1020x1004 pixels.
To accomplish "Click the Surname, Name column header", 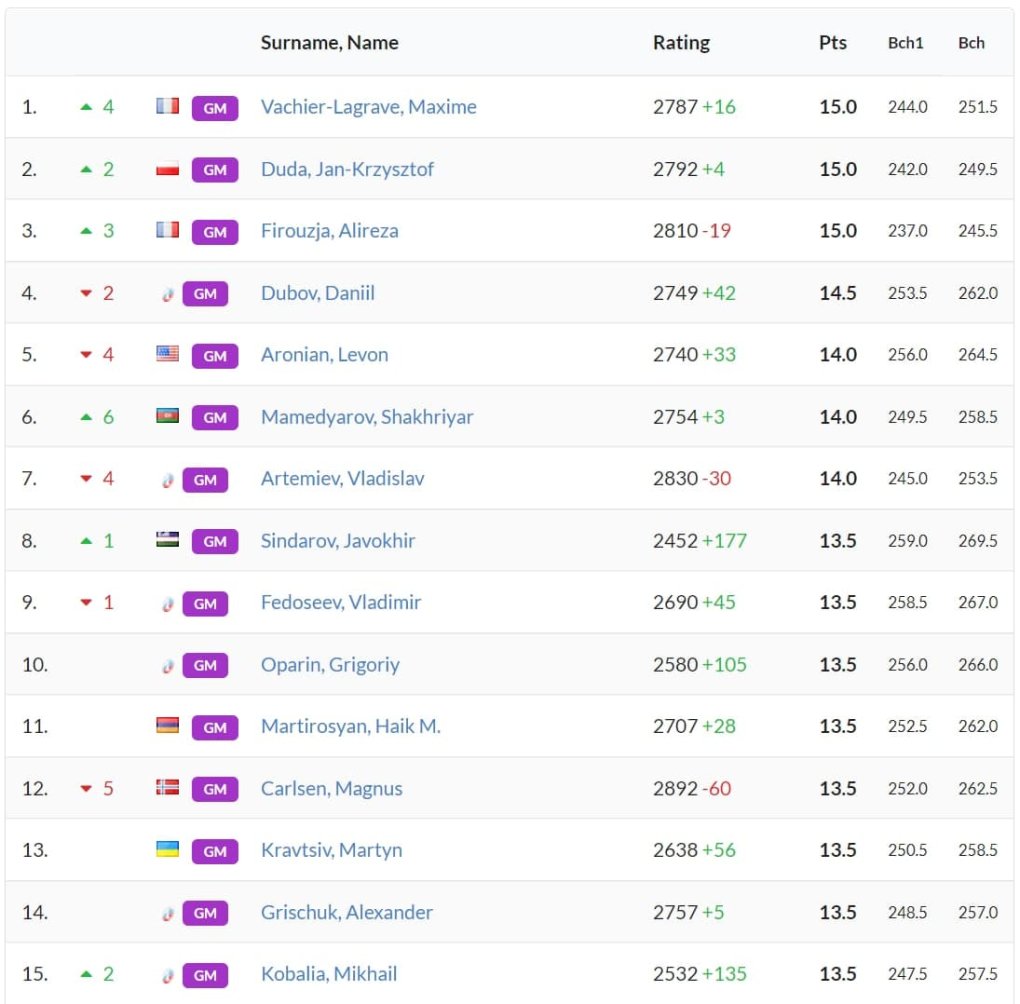I will pyautogui.click(x=329, y=43).
